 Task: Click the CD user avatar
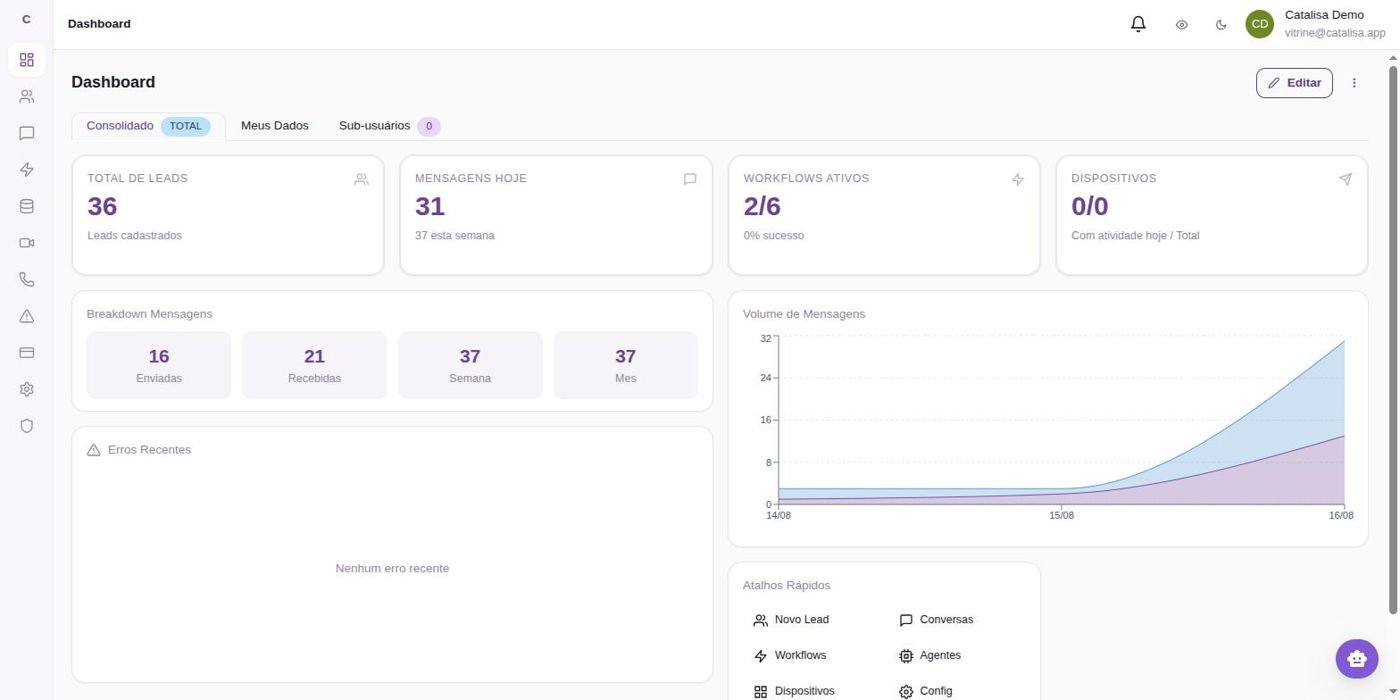(1259, 24)
